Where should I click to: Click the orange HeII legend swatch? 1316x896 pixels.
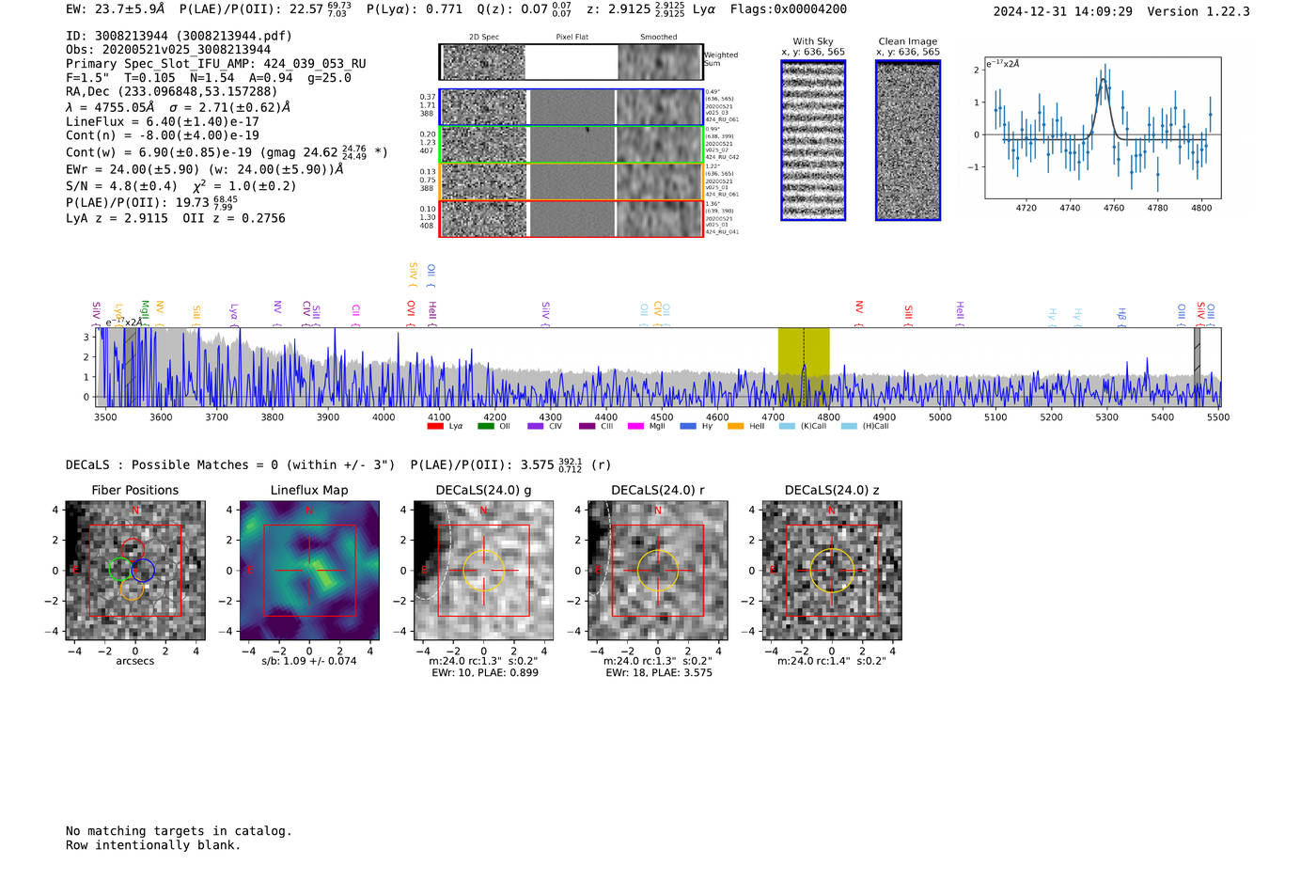coord(736,427)
